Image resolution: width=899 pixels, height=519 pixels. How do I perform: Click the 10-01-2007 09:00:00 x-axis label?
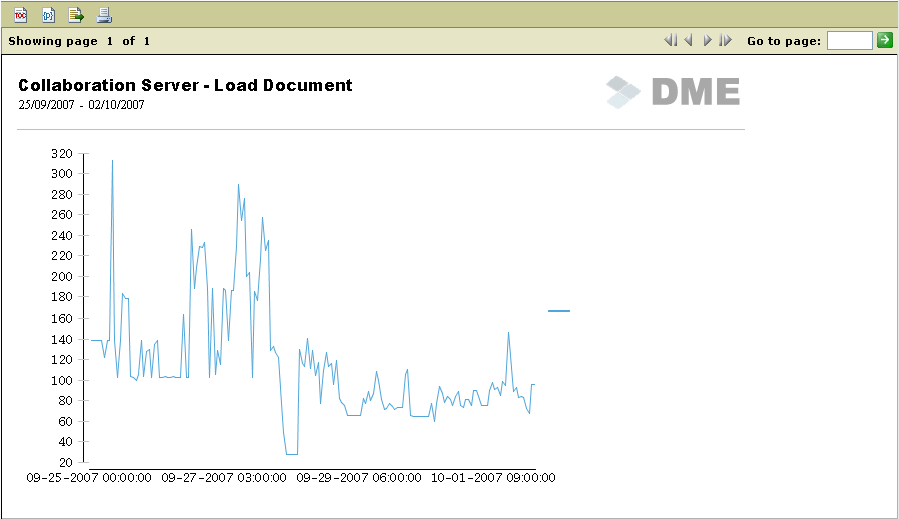(493, 478)
